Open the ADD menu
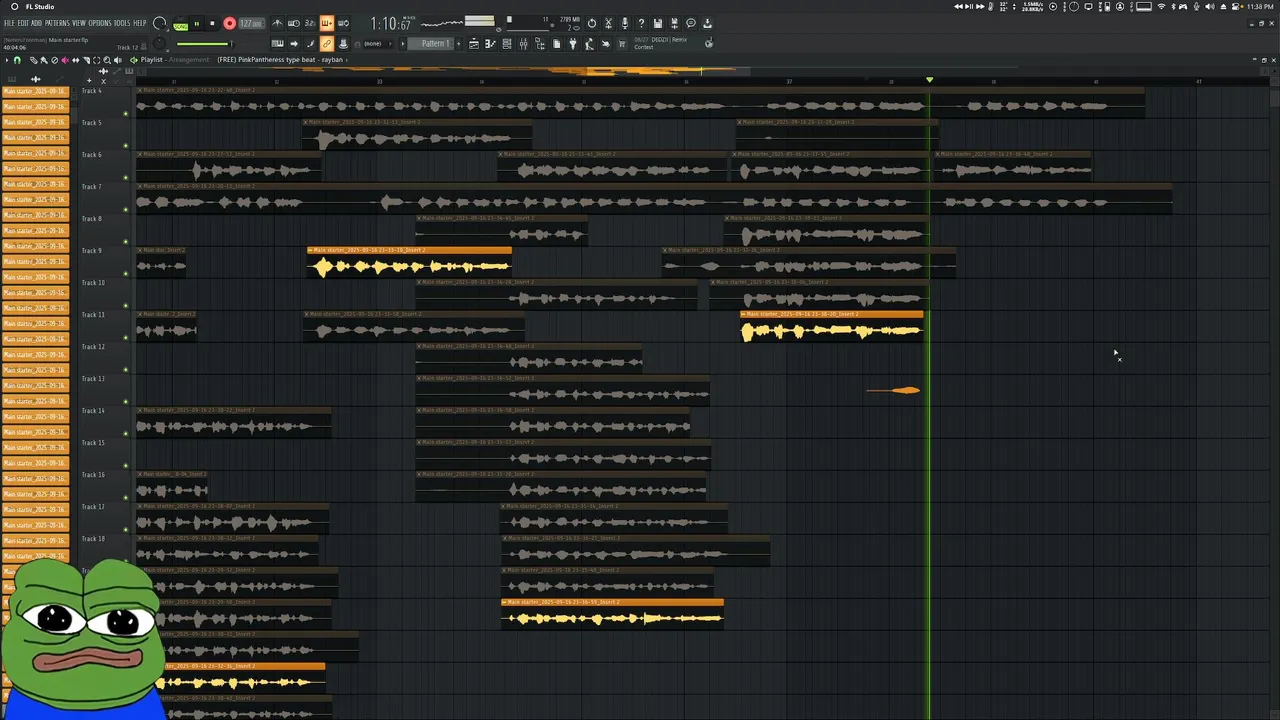1280x720 pixels. 36,23
